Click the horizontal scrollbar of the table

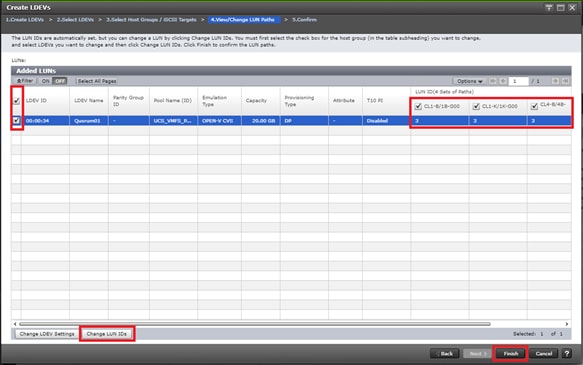(255, 324)
